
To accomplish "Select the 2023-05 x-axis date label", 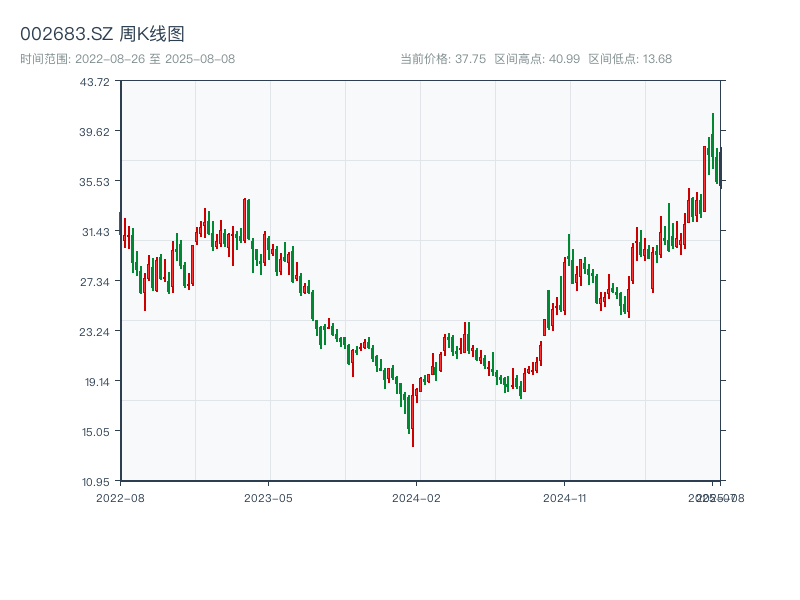I will tap(269, 497).
